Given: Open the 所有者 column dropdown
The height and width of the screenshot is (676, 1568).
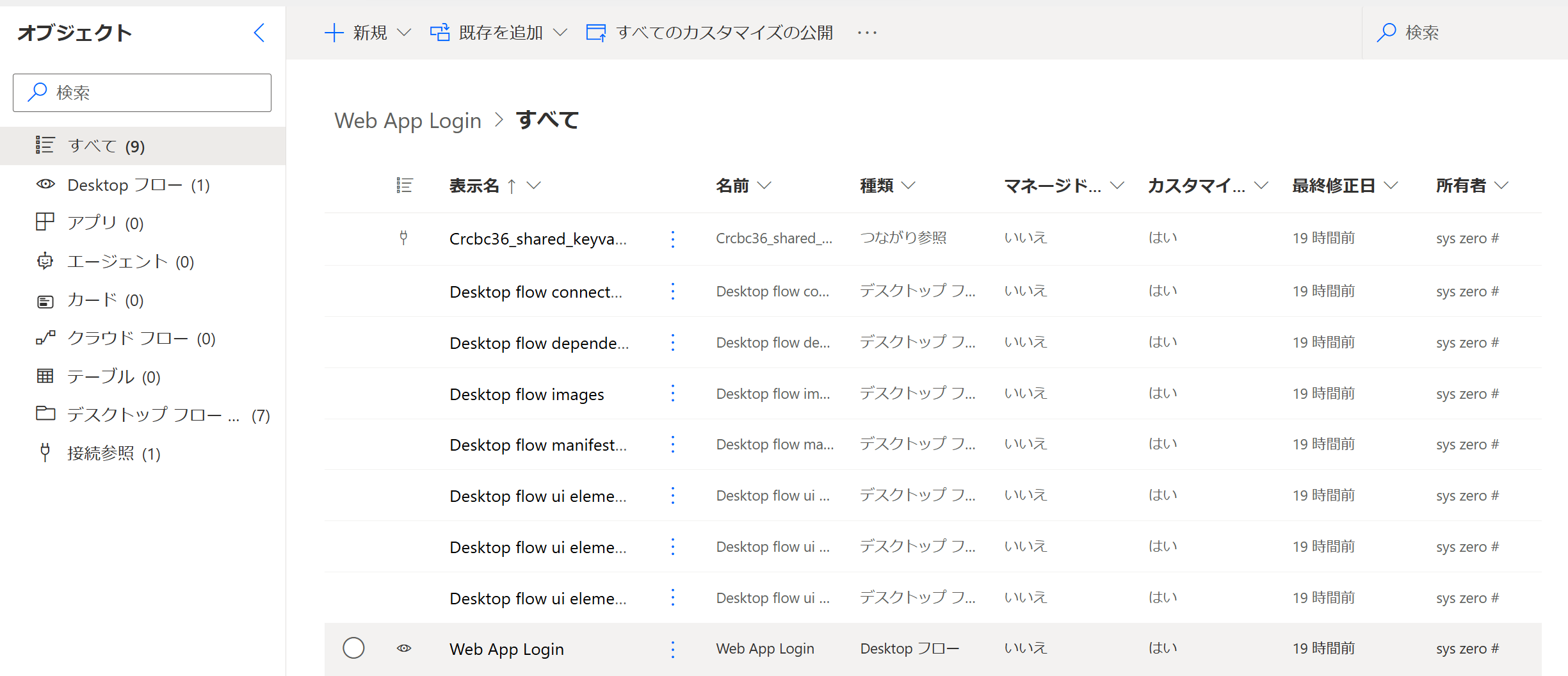Looking at the screenshot, I should click(x=1501, y=186).
